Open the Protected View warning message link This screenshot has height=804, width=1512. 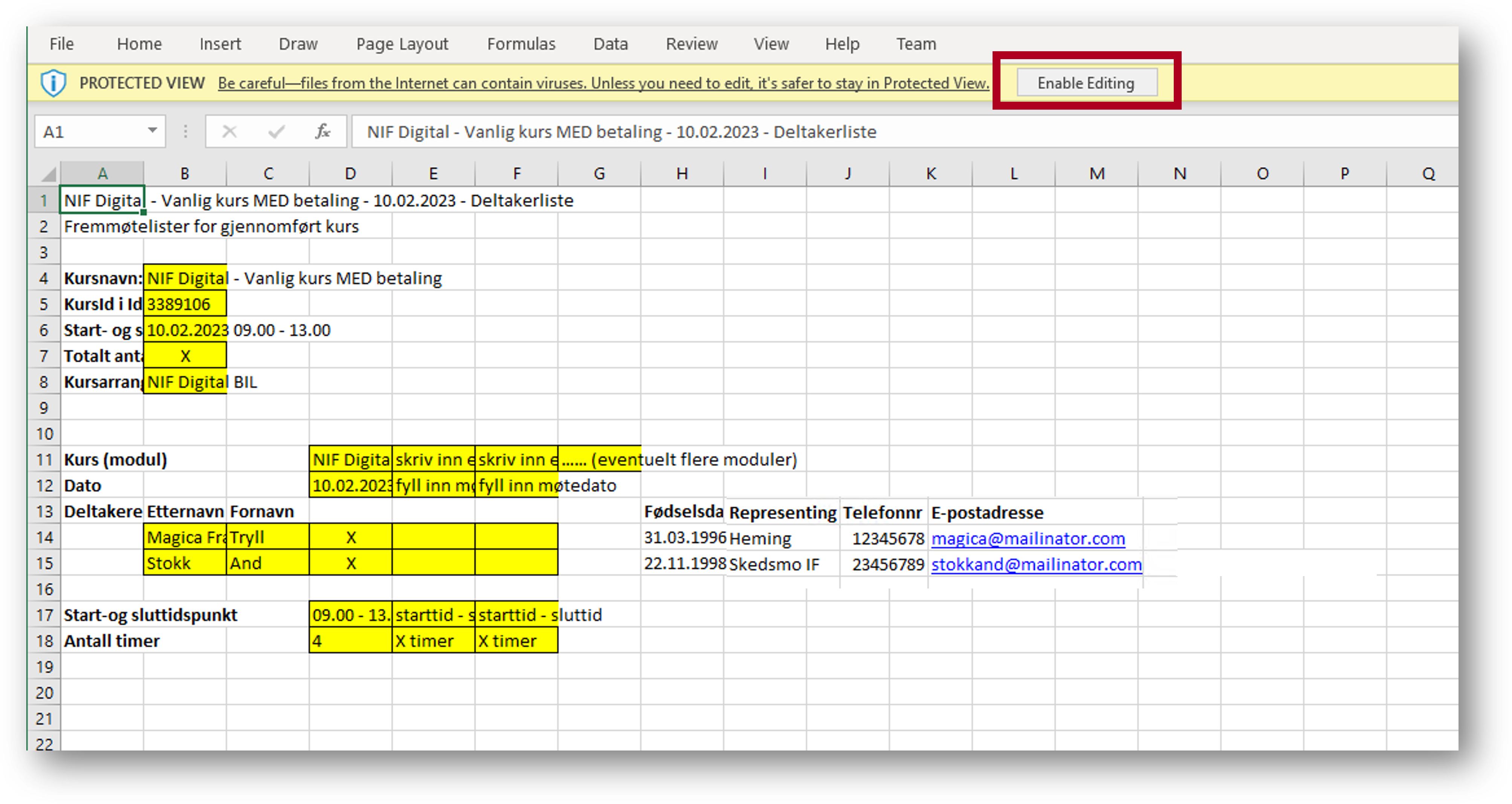(603, 83)
